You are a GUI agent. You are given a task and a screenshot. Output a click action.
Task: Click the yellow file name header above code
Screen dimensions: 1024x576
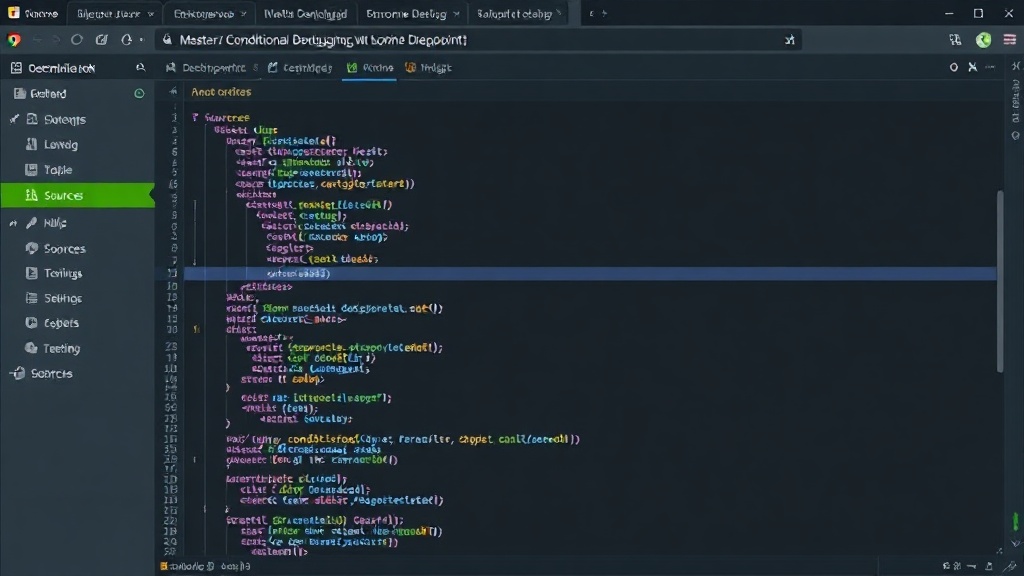click(221, 92)
